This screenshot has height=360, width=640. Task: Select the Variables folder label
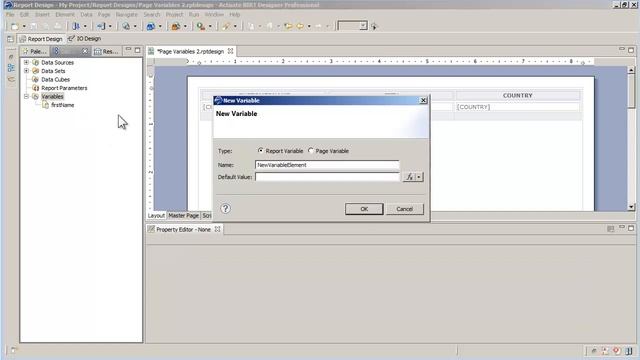[x=52, y=97]
